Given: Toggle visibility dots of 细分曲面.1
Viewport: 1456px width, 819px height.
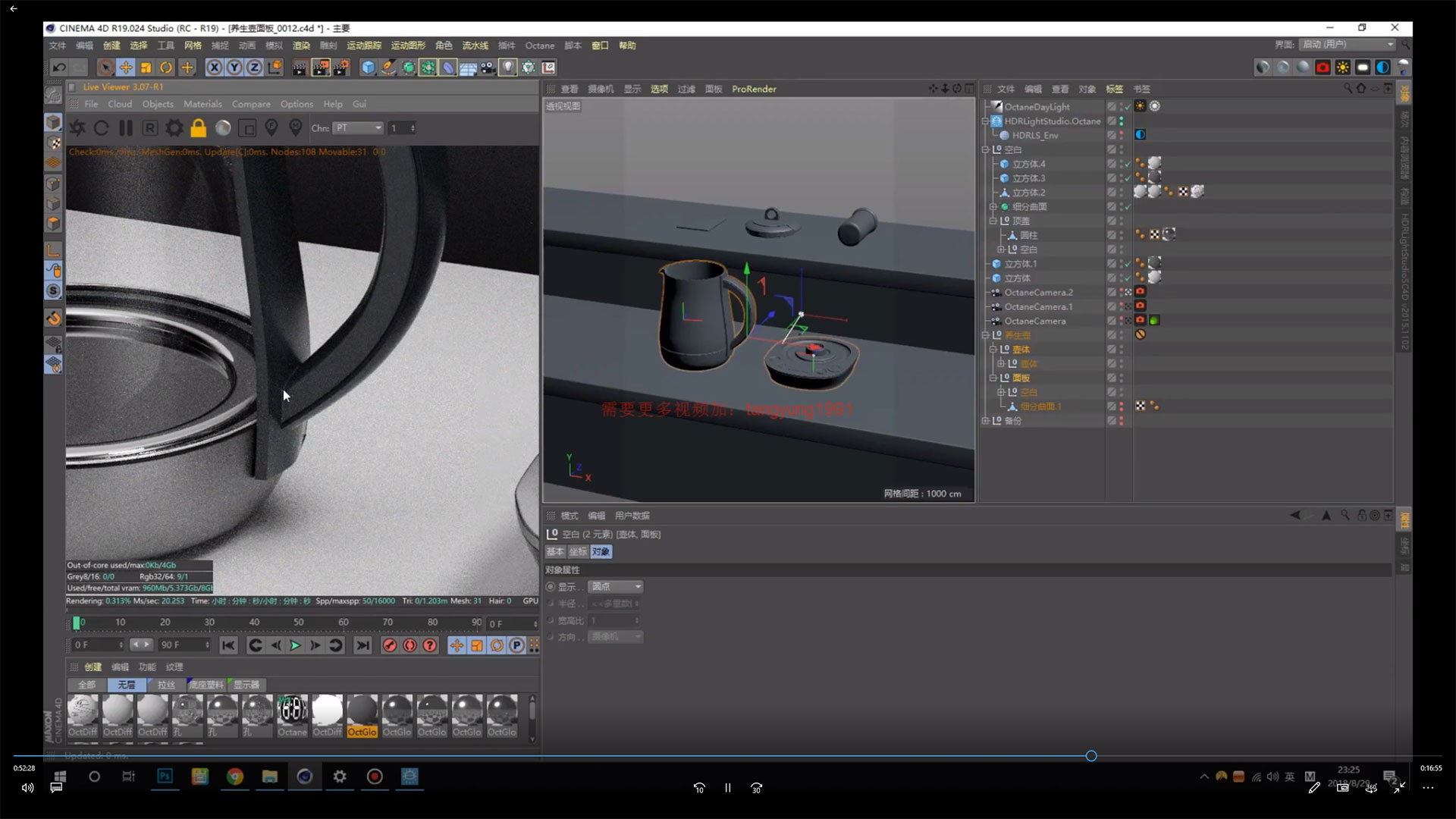Looking at the screenshot, I should point(1122,406).
